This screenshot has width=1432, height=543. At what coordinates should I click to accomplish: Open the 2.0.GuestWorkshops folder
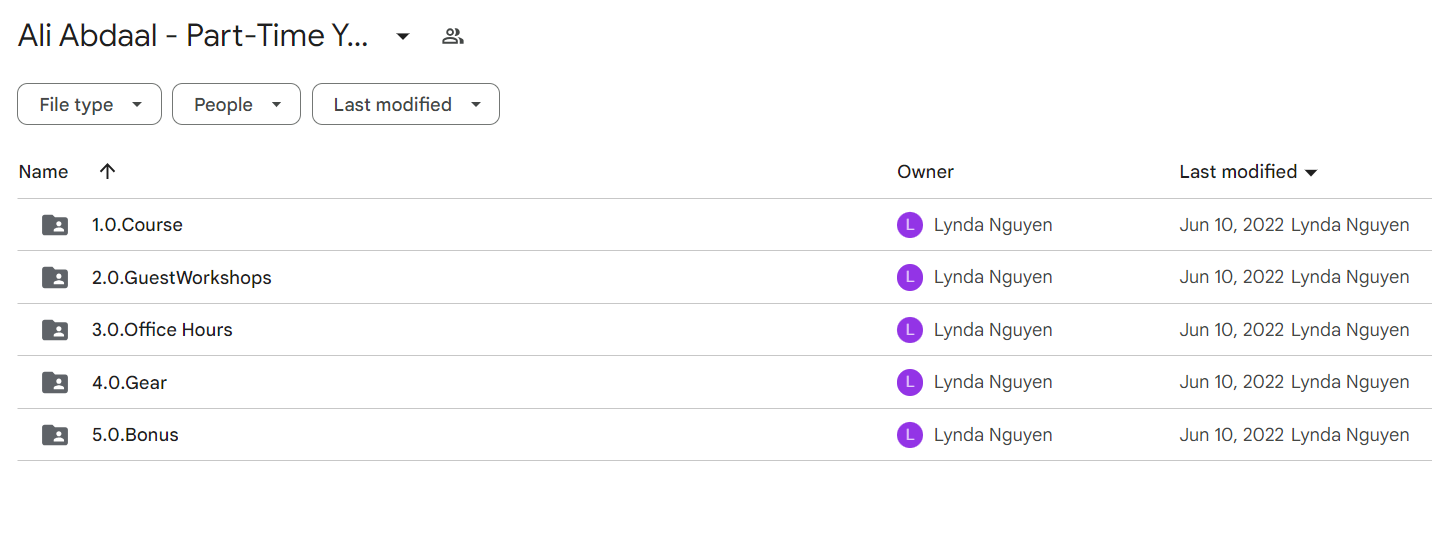[x=181, y=277]
